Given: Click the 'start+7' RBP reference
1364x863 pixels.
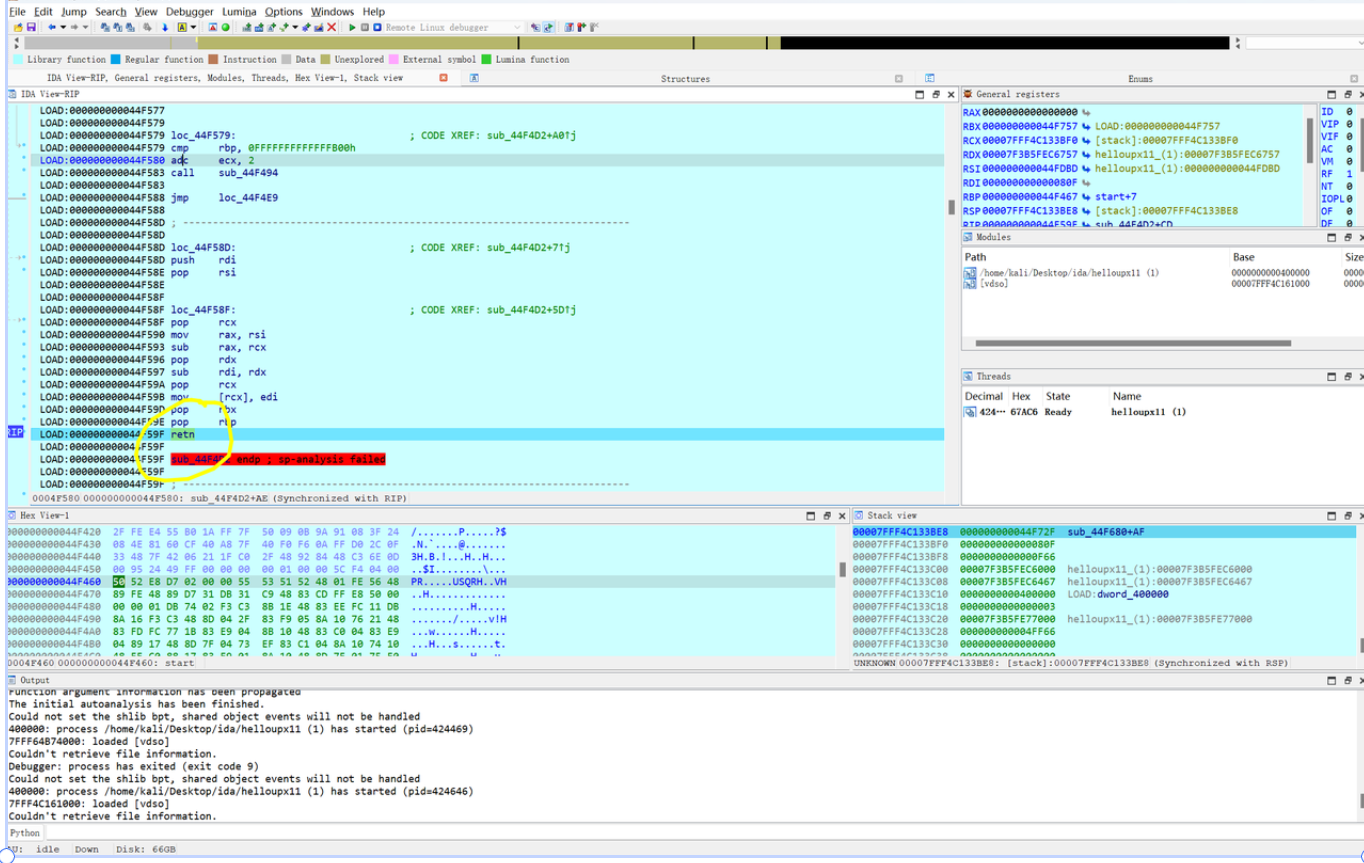Looking at the screenshot, I should (1116, 197).
